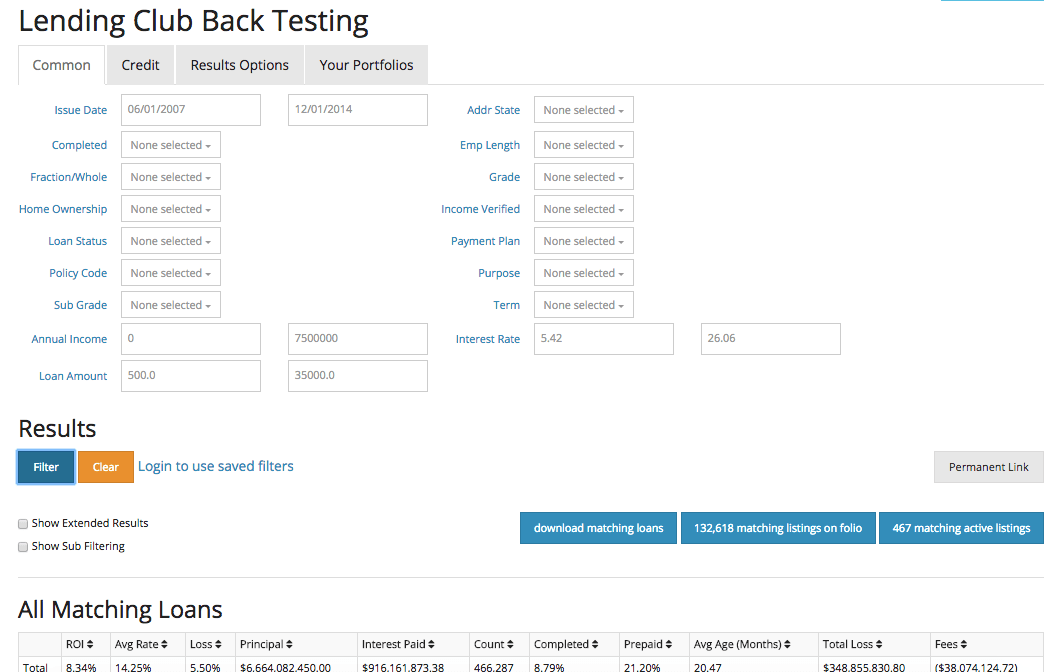
Task: Open the Addr State dropdown
Action: pos(583,111)
